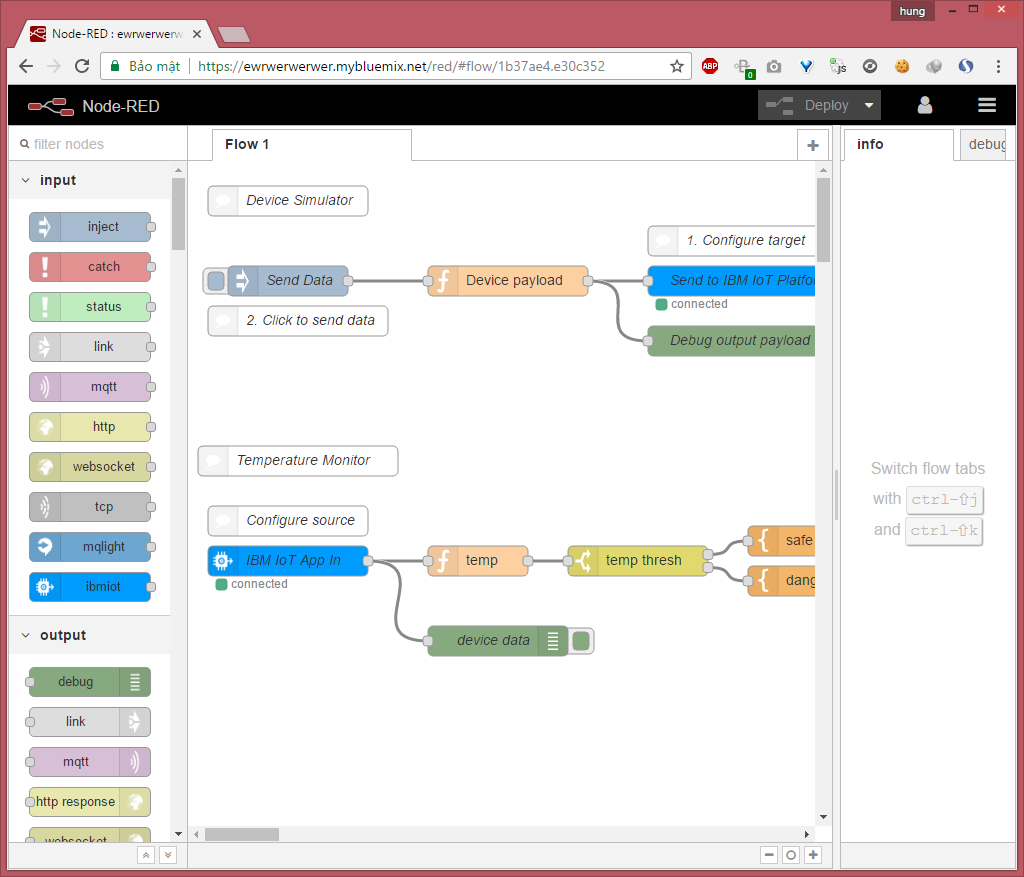Bookmark page with the star icon
Screen dimensions: 1024x877
point(677,66)
